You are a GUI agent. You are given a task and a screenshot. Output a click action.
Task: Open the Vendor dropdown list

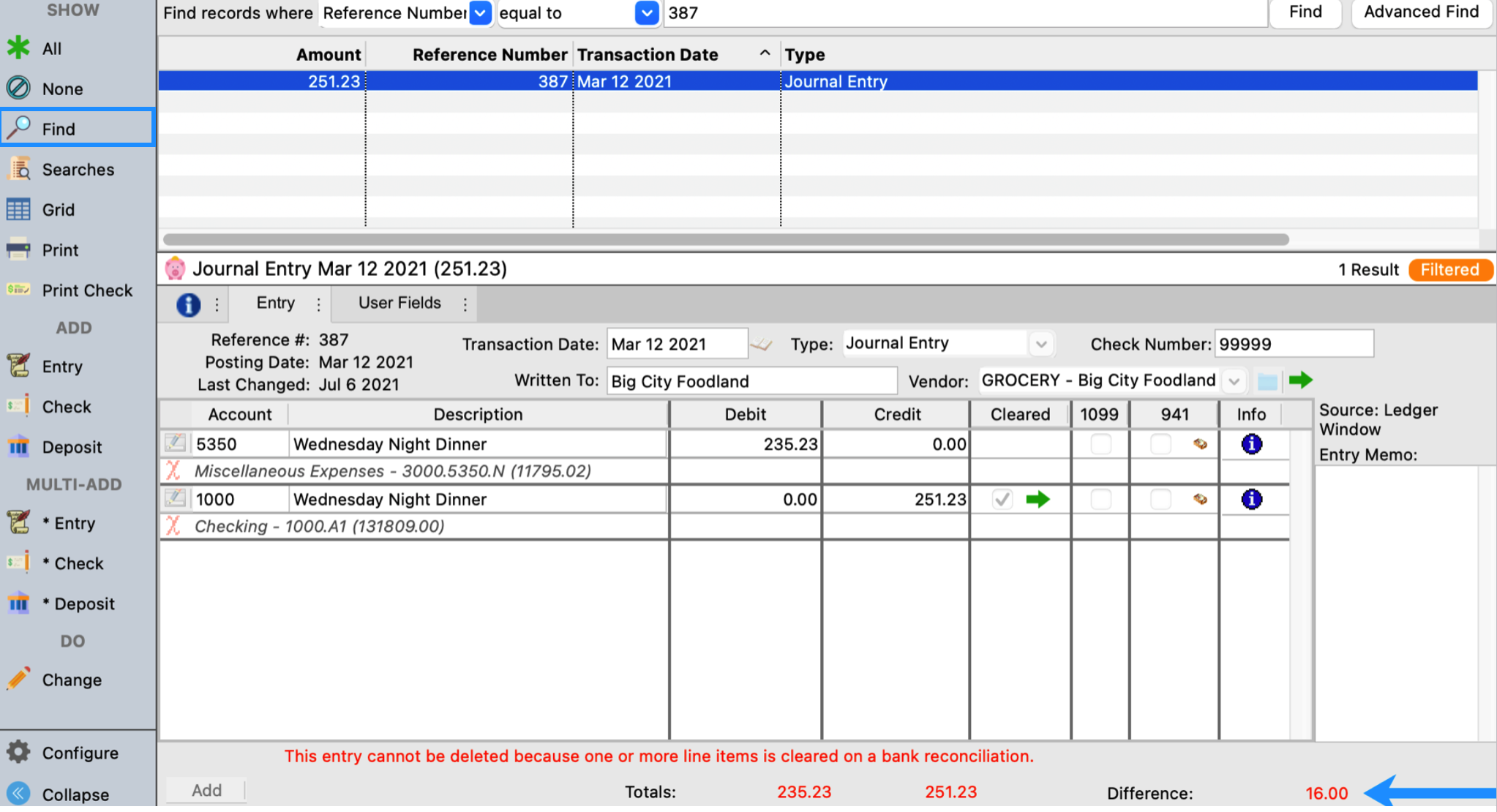click(1234, 381)
